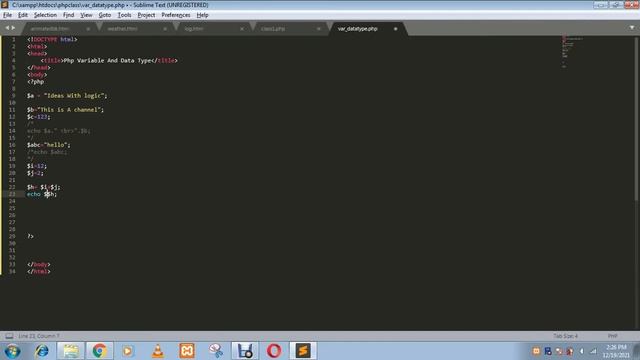Toggle side bar icon in status bar
Viewport: 640px width, 360px height.
9,336
